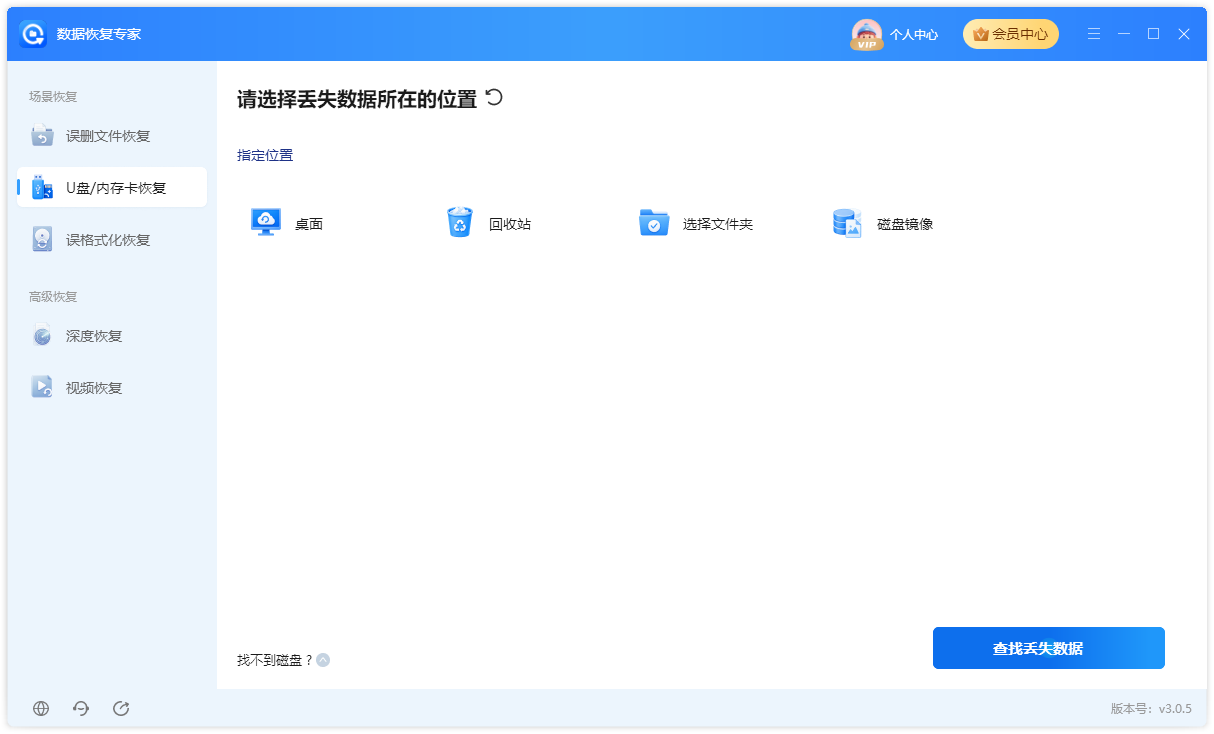
Task: Choose the 磁盘镜像 disk image icon
Action: [x=847, y=223]
